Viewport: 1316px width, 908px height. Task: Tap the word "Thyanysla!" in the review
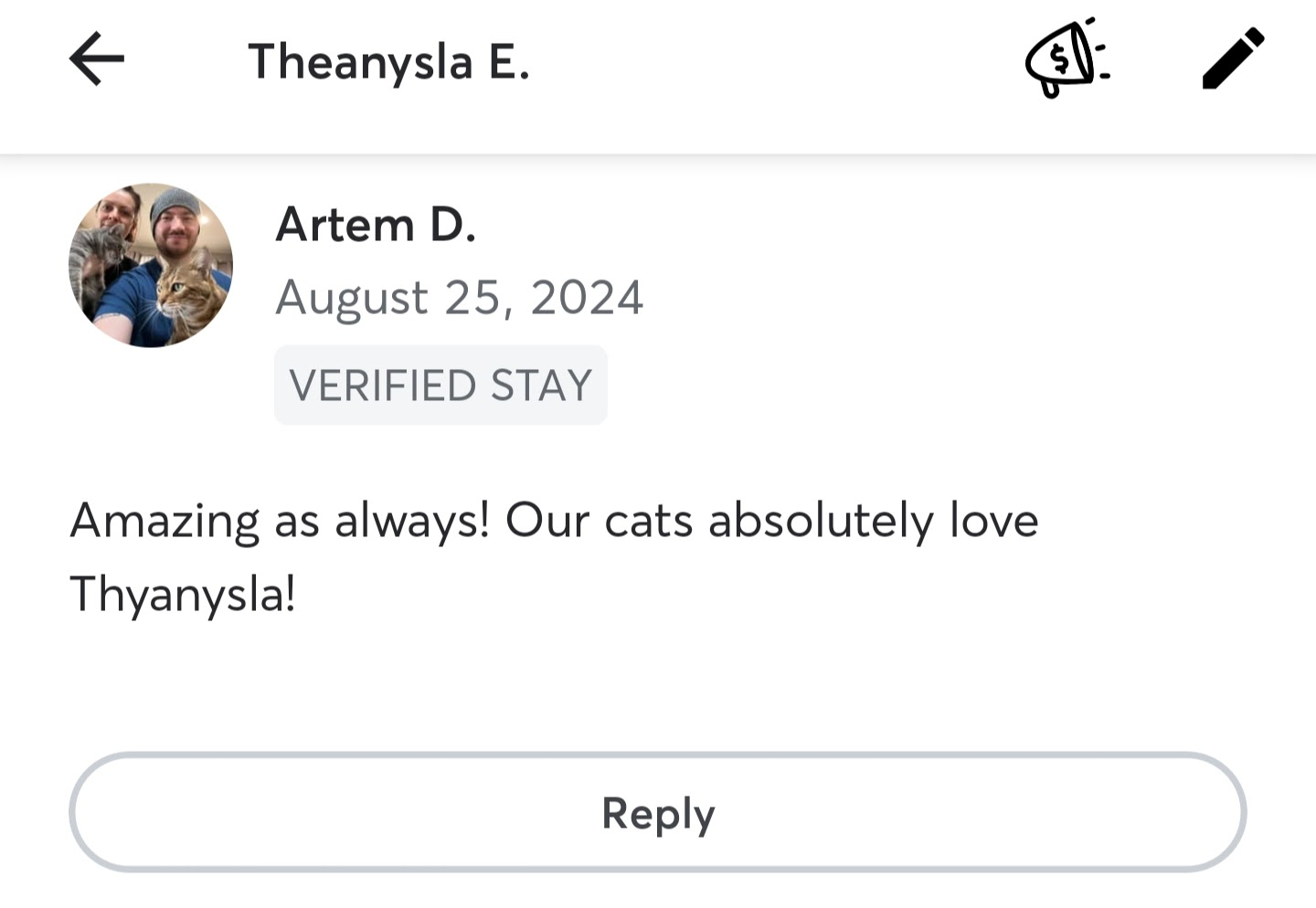coord(183,594)
